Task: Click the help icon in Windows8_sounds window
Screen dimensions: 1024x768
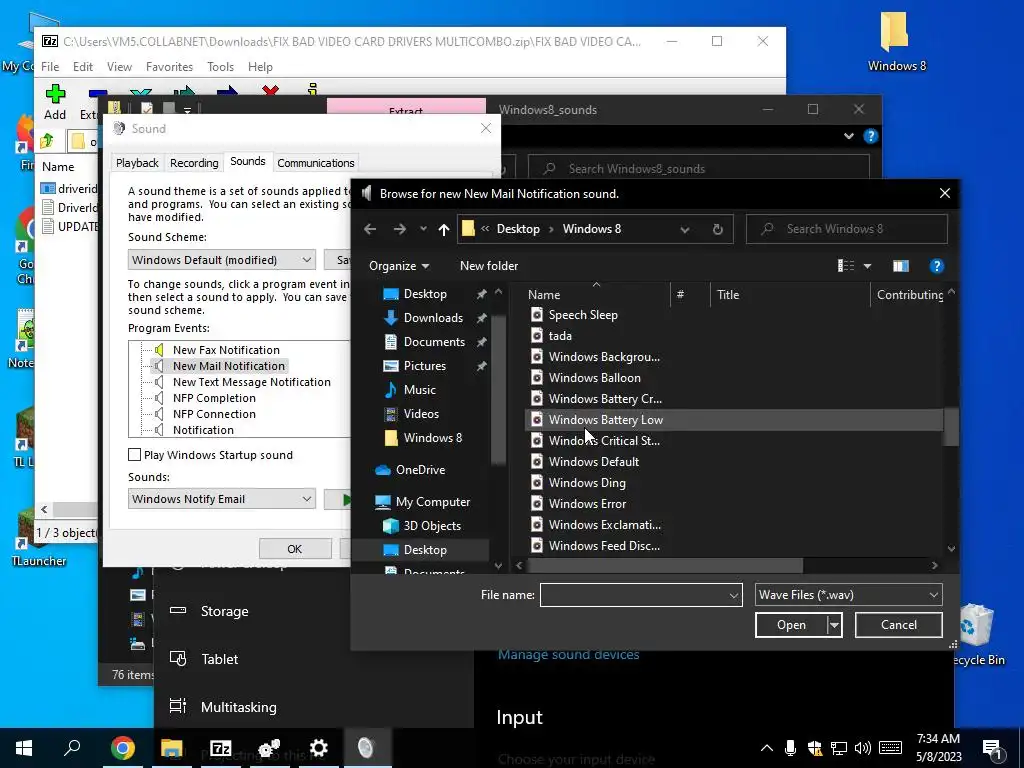Action: (871, 136)
